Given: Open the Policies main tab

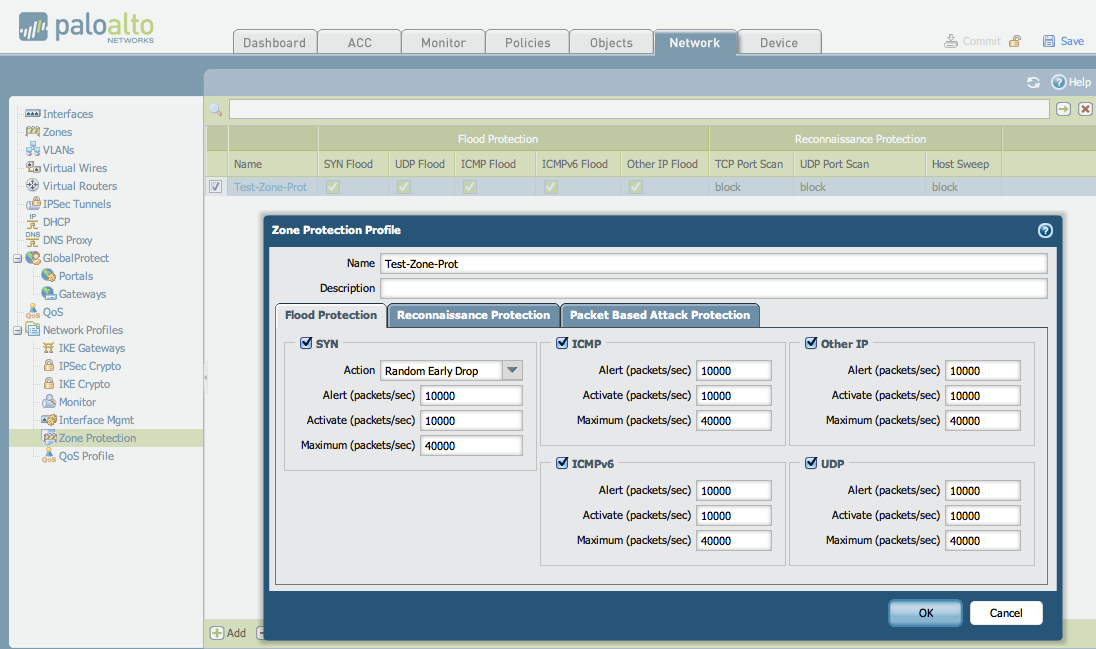Looking at the screenshot, I should click(x=527, y=42).
